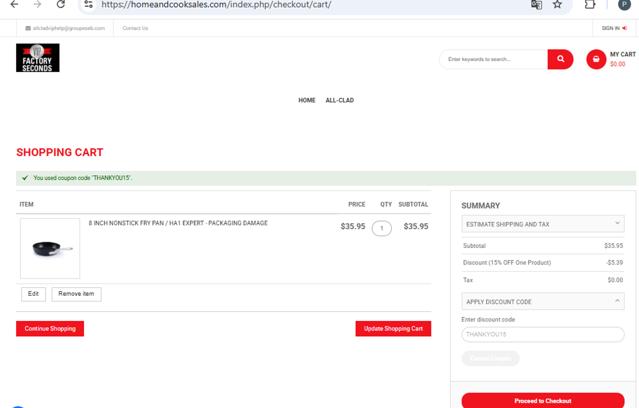
Task: Click the faded cancel coupon button
Action: click(491, 358)
